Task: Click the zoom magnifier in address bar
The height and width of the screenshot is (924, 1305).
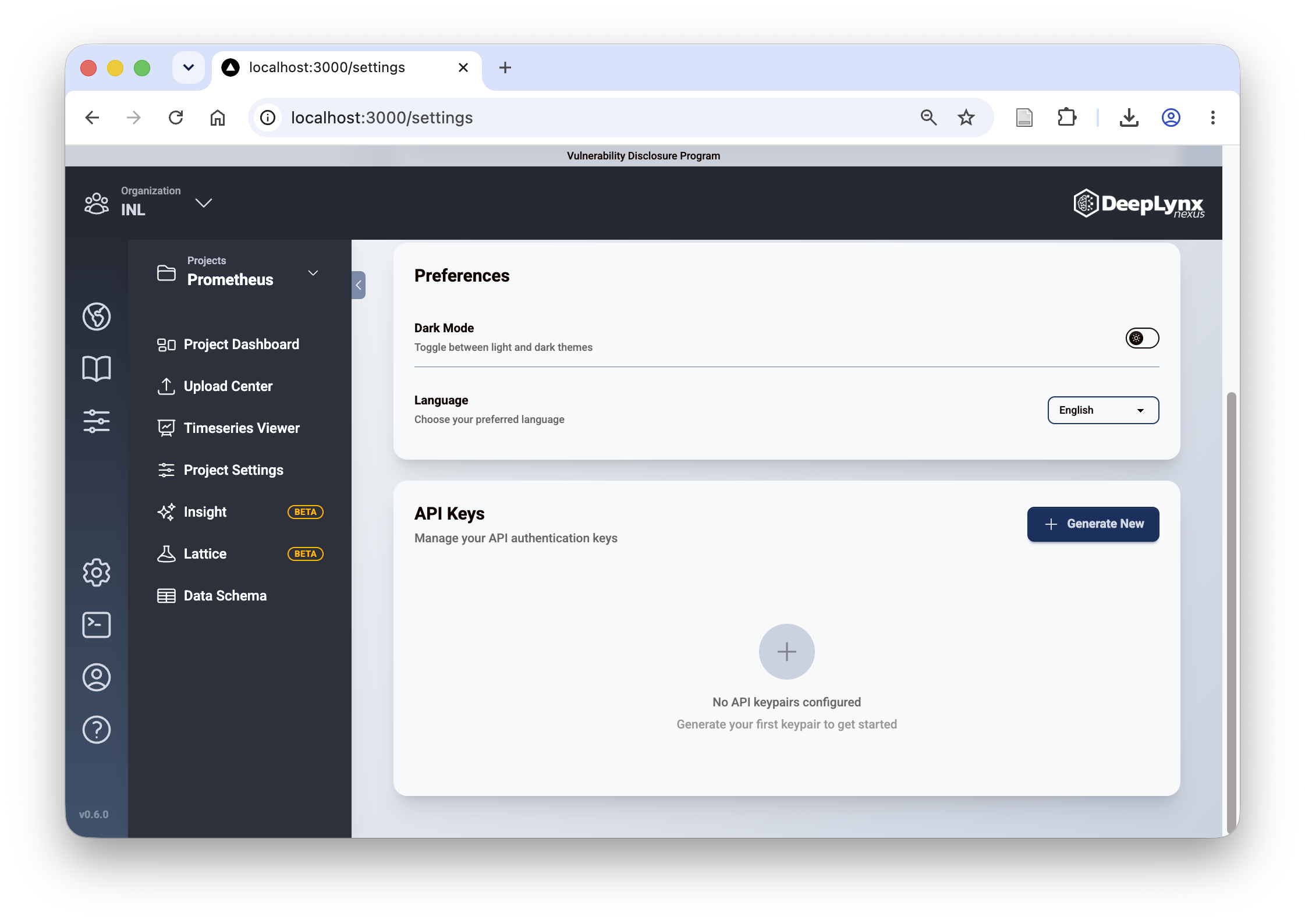Action: coord(929,118)
